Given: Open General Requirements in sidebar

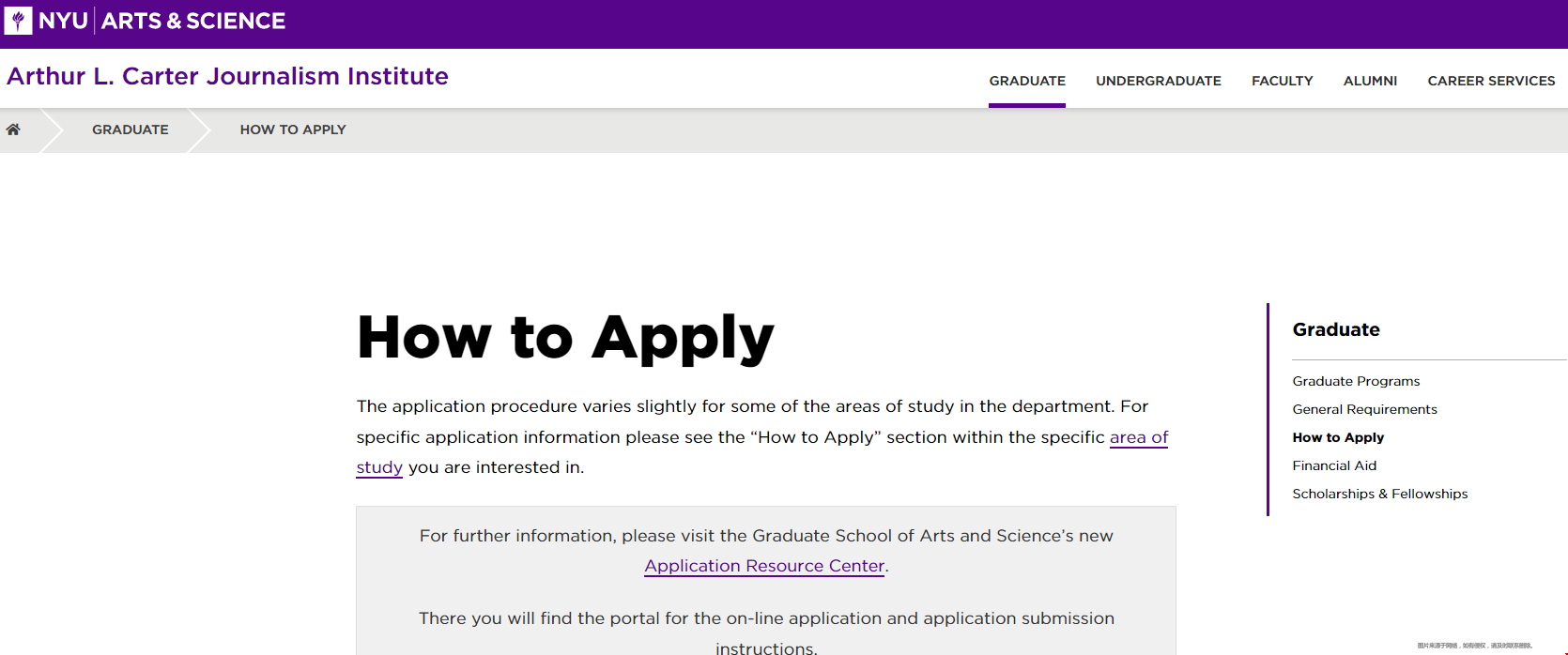Looking at the screenshot, I should click(1364, 409).
